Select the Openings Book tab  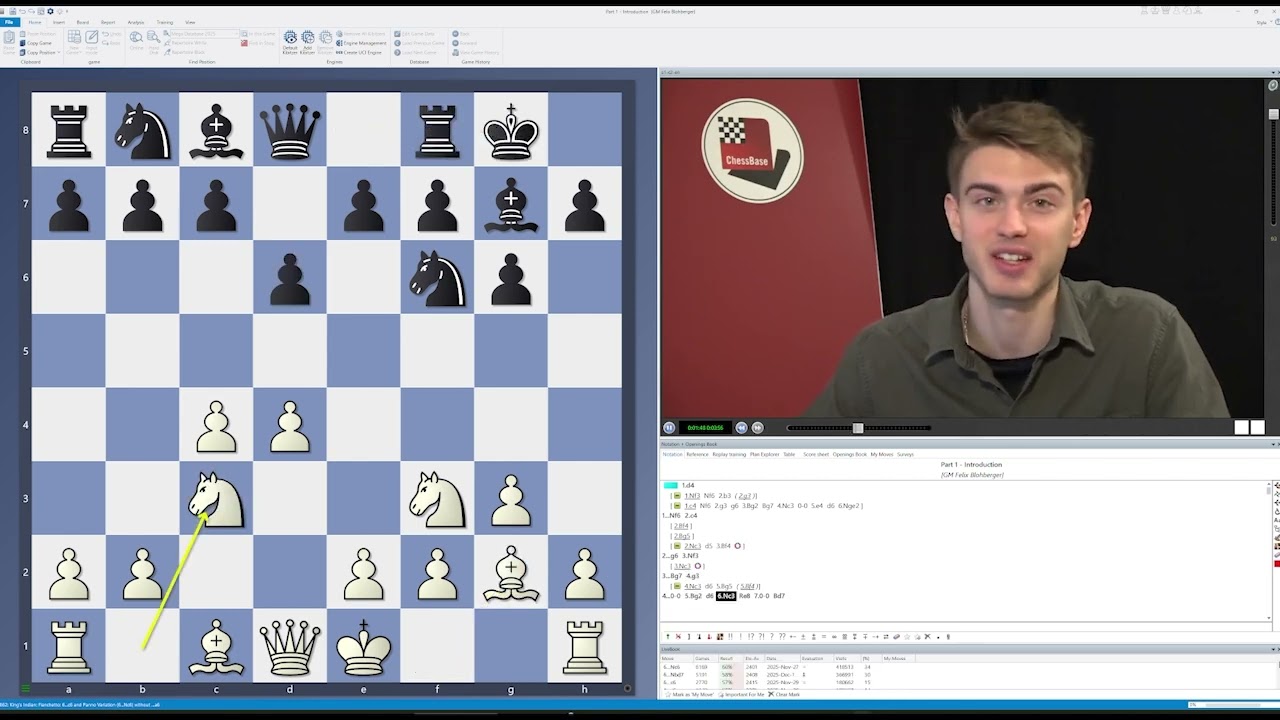(x=850, y=454)
